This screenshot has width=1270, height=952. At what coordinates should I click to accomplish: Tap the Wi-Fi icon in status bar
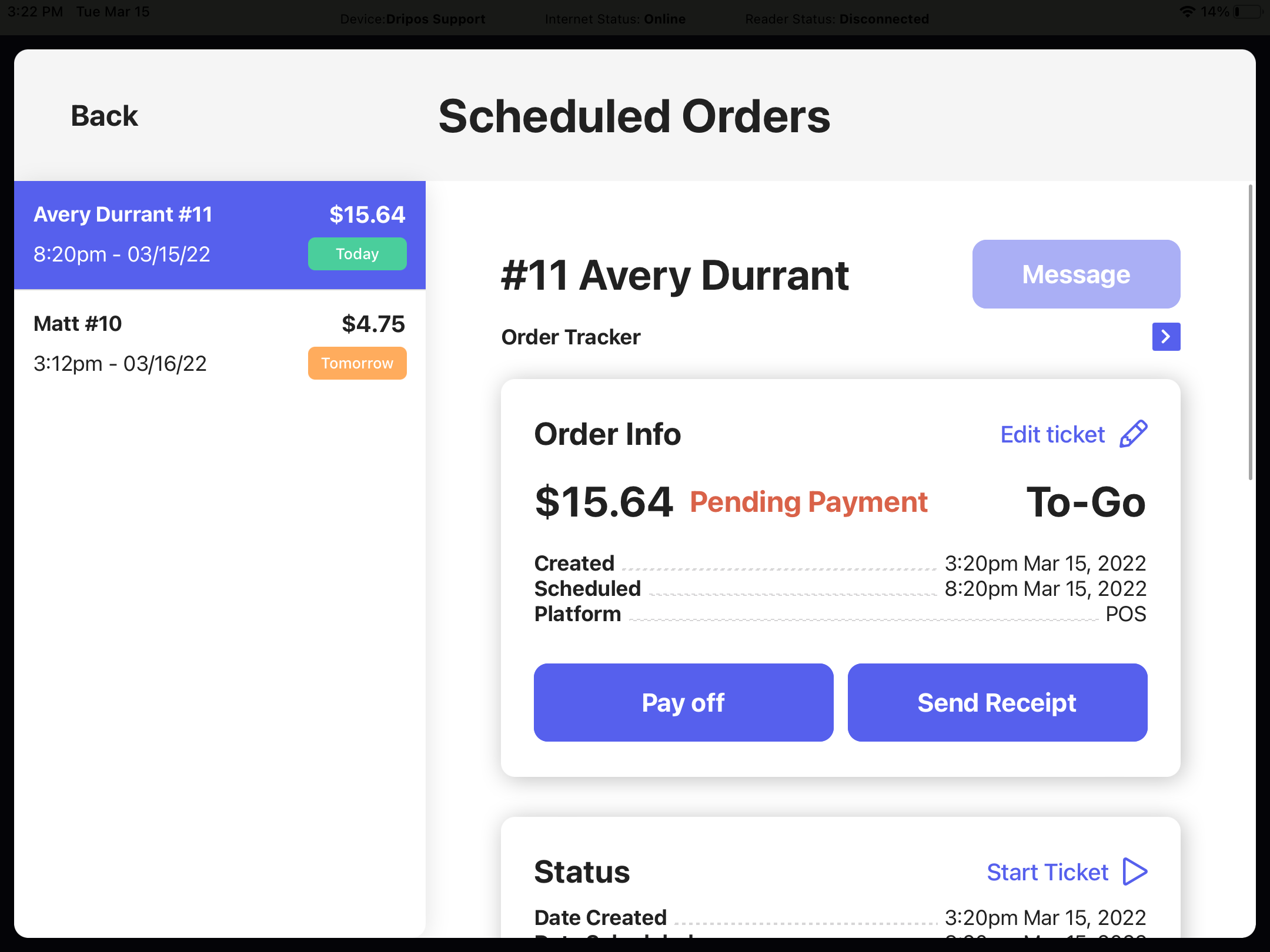click(x=1188, y=12)
